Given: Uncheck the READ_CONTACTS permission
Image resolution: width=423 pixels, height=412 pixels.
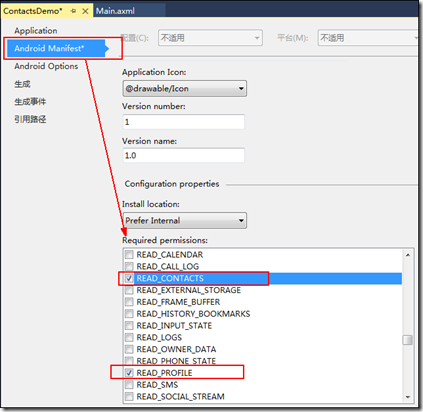Looking at the screenshot, I should (x=129, y=278).
